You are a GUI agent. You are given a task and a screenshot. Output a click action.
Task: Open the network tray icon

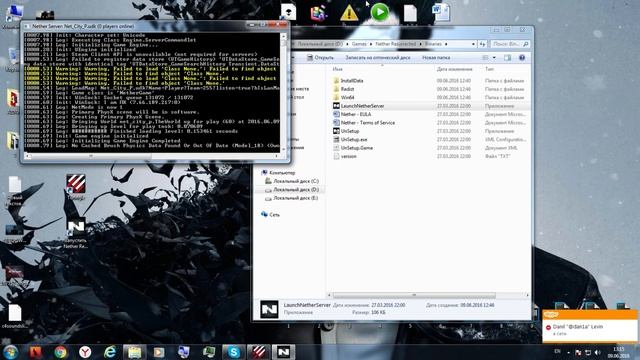pos(588,352)
